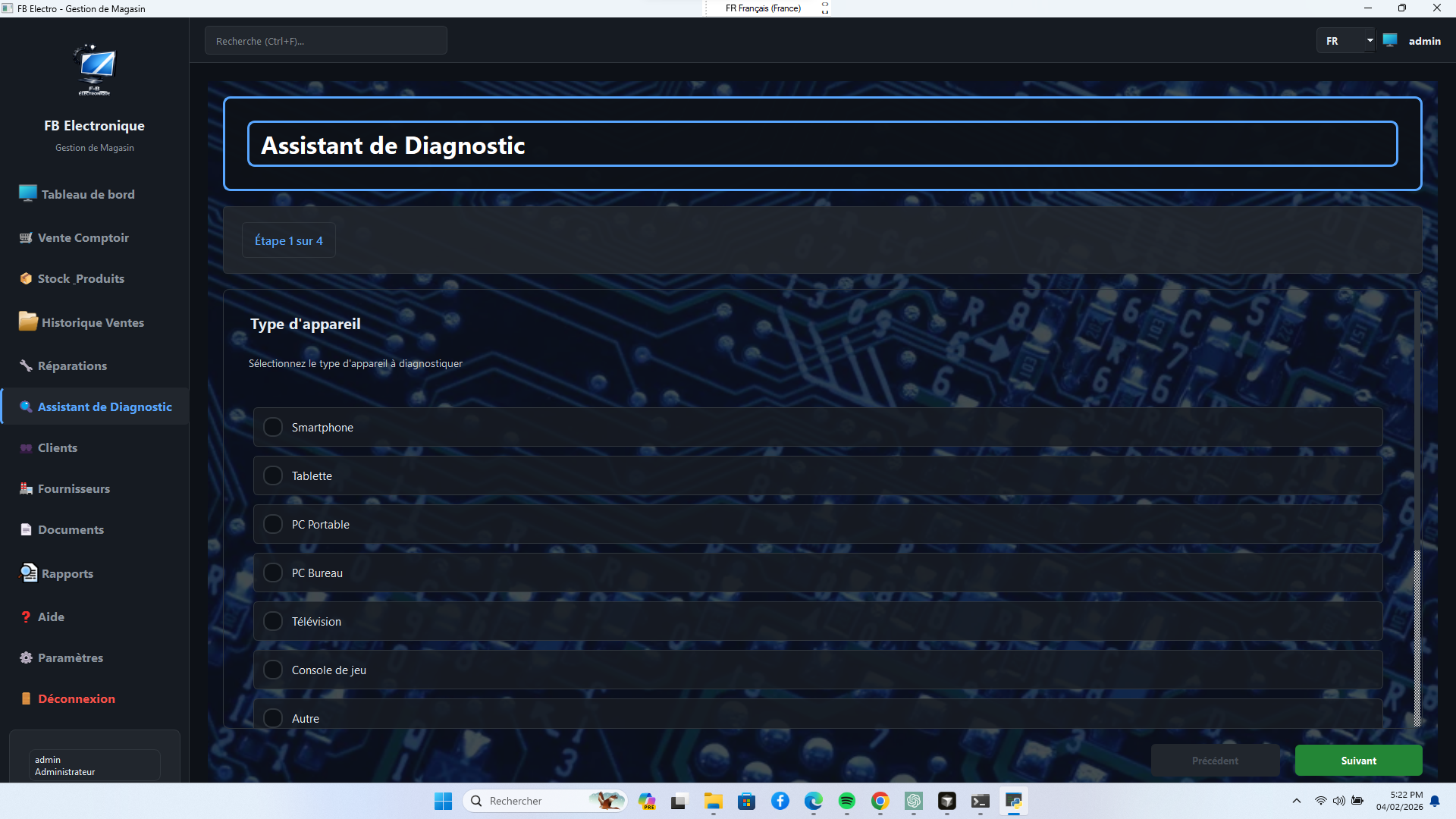1456x819 pixels.
Task: Click Déconnexion to log out
Action: 76,698
